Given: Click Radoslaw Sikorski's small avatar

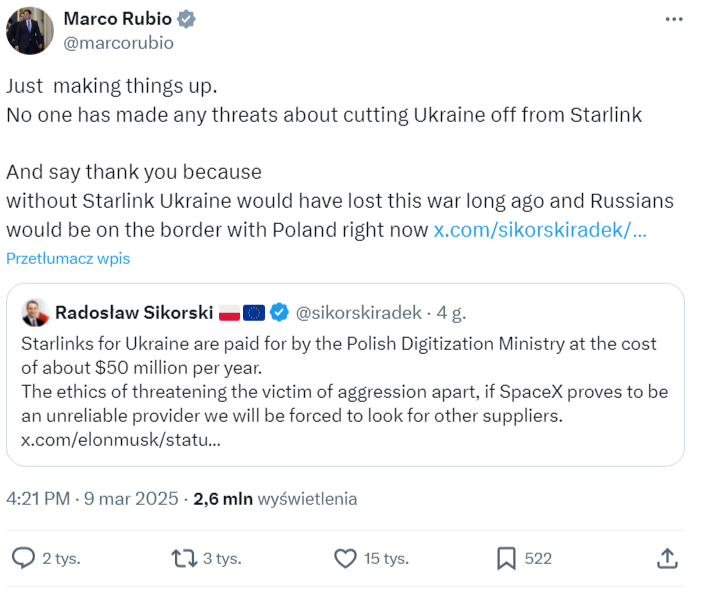Looking at the screenshot, I should [x=34, y=312].
